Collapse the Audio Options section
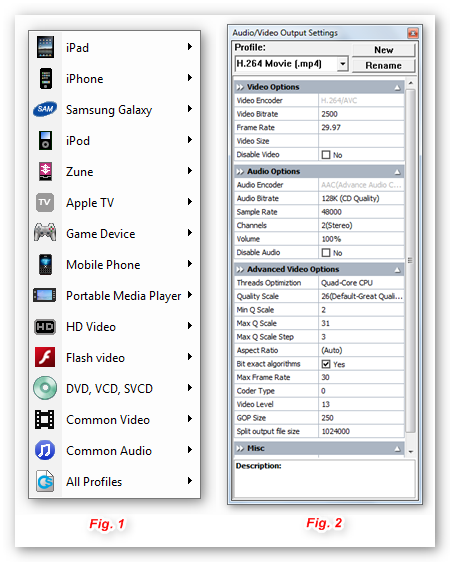Screen dimensions: 450x562 pyautogui.click(x=397, y=172)
